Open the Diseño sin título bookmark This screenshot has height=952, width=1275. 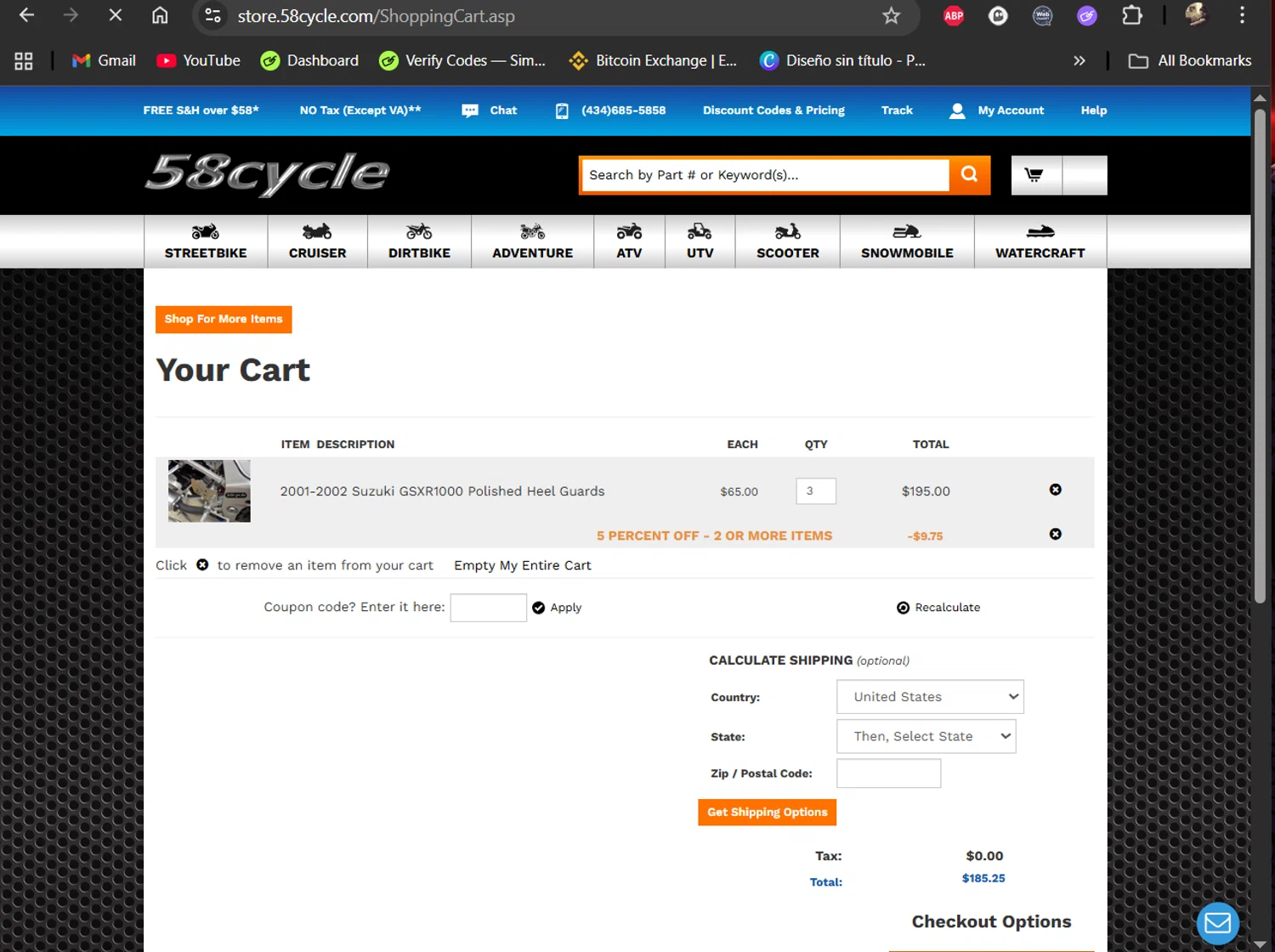click(842, 60)
